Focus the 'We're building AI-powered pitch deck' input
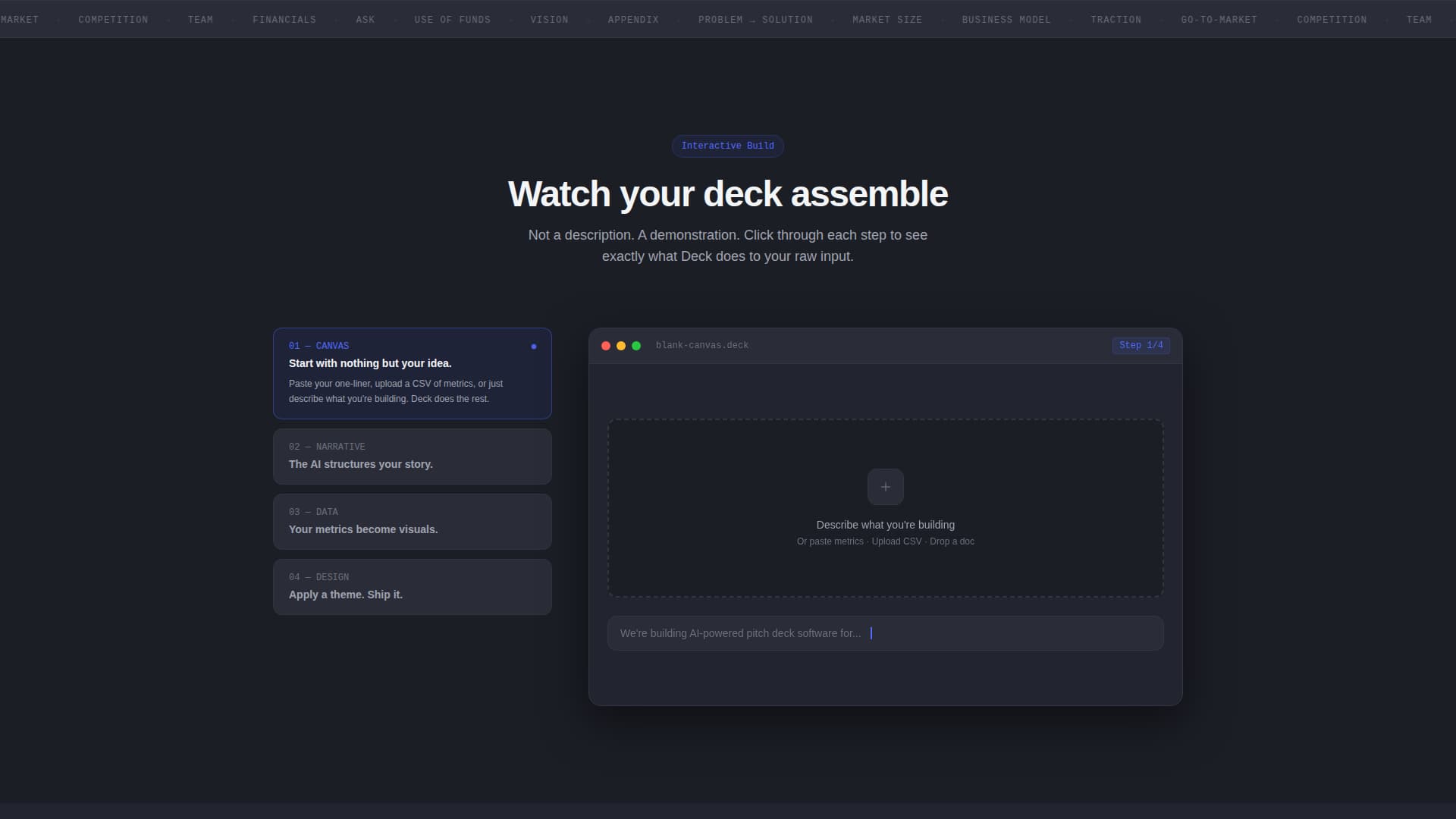 tap(885, 633)
